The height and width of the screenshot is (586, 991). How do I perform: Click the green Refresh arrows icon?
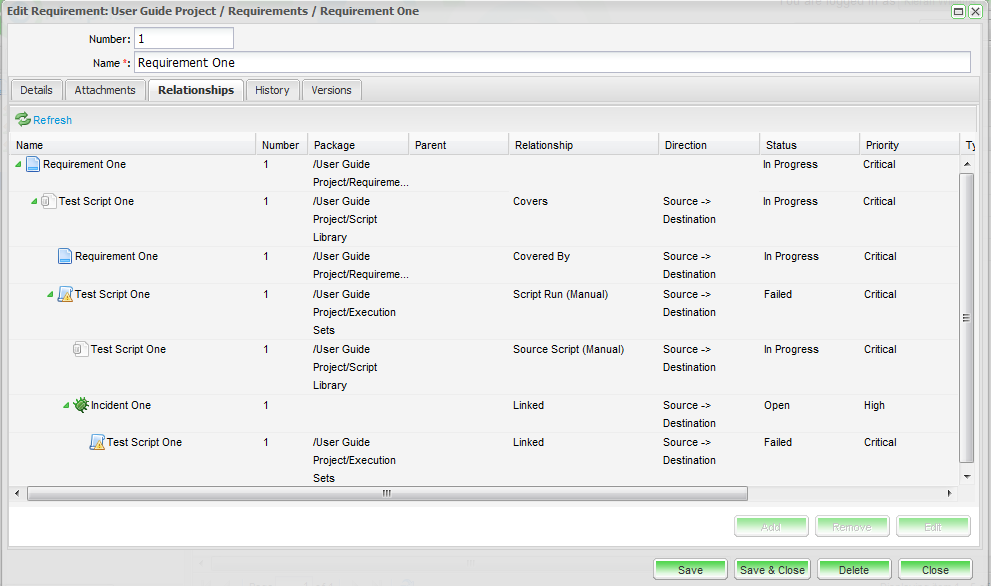point(23,120)
